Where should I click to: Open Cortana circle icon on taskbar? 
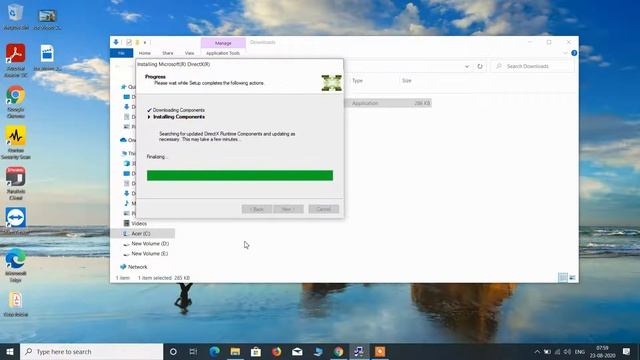coord(173,351)
